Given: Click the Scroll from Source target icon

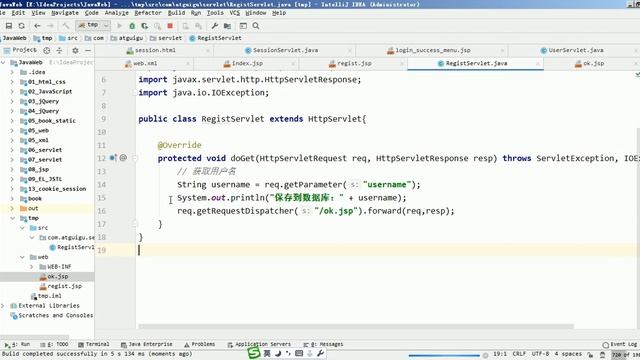Looking at the screenshot, I should pos(47,50).
